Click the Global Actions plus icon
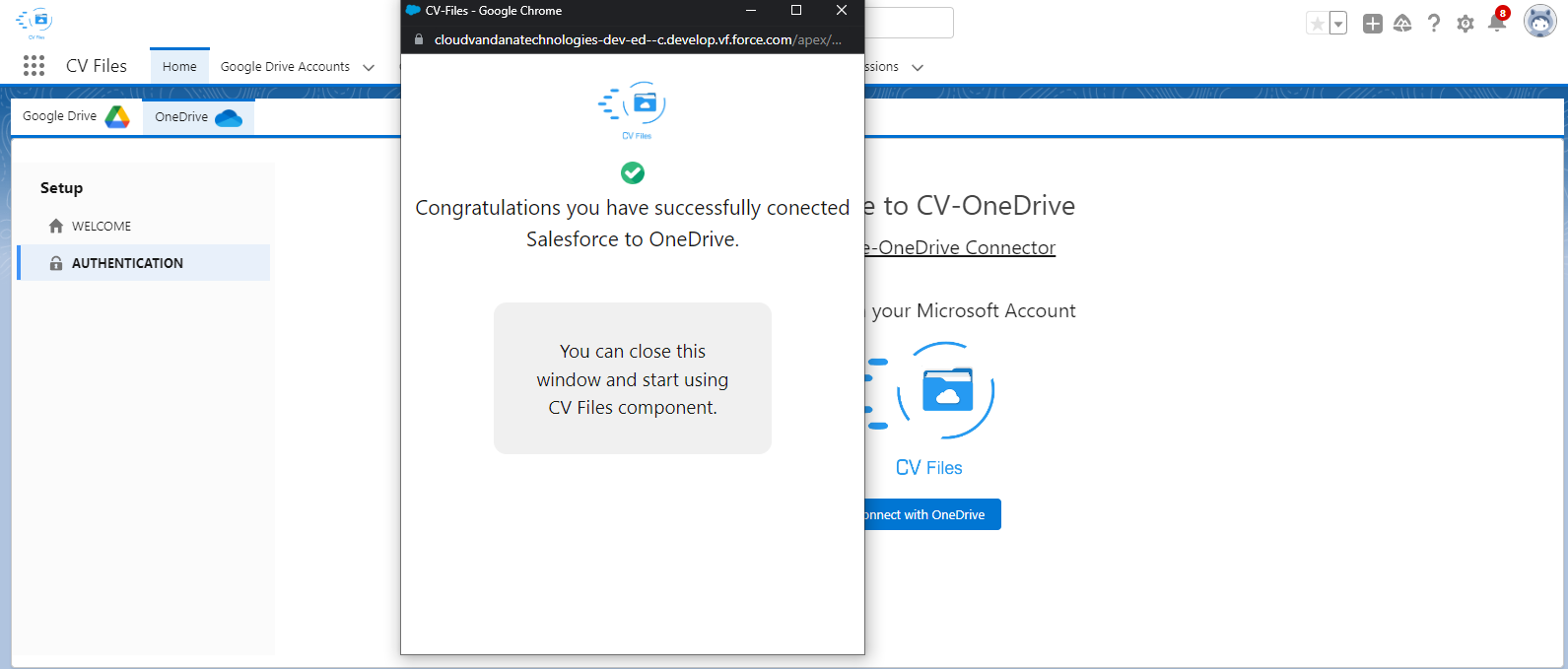 1373,24
